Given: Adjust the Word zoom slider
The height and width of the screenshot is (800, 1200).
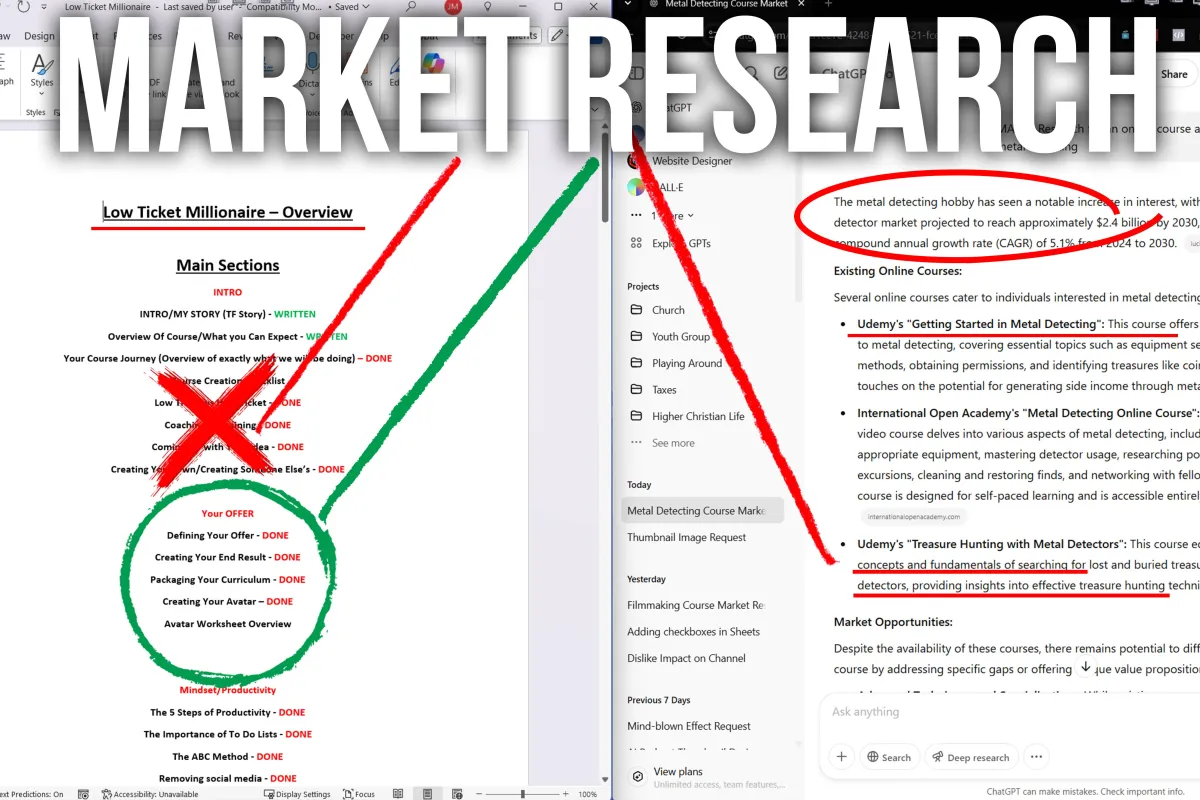Looking at the screenshot, I should [x=521, y=794].
